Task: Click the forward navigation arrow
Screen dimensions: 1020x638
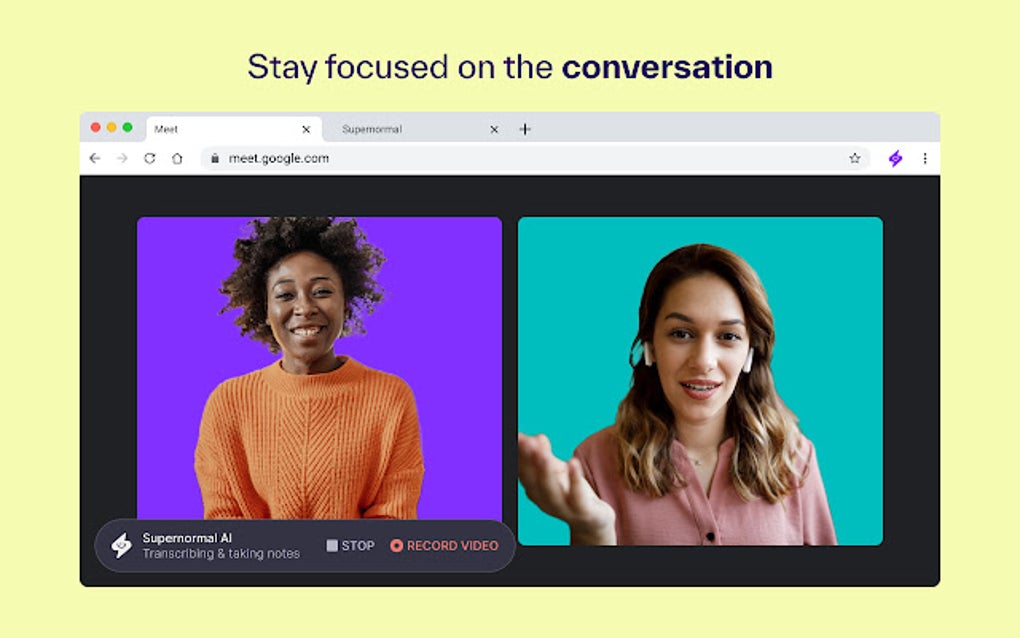Action: (x=120, y=157)
